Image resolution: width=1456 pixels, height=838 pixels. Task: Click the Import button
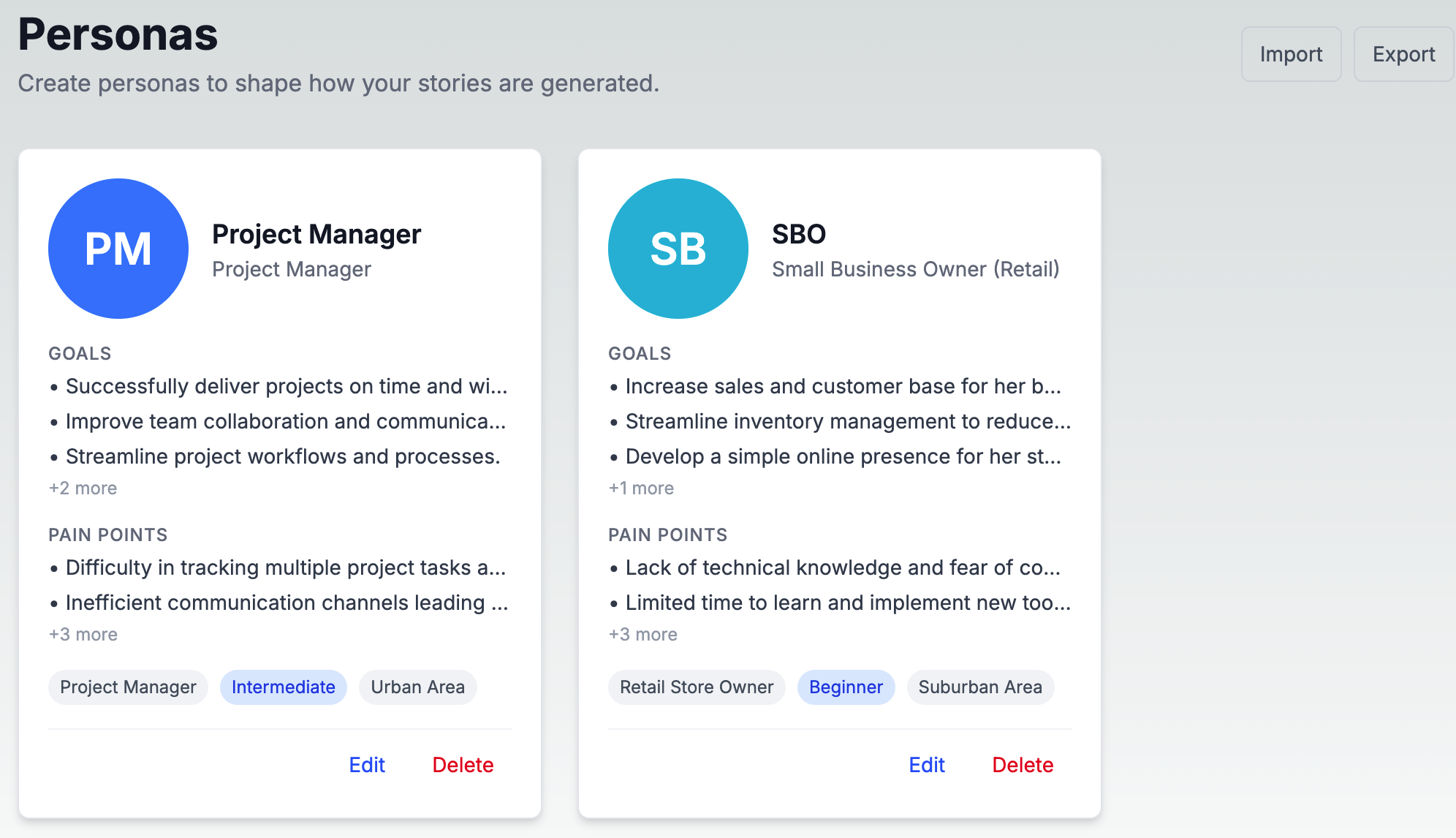1291,54
